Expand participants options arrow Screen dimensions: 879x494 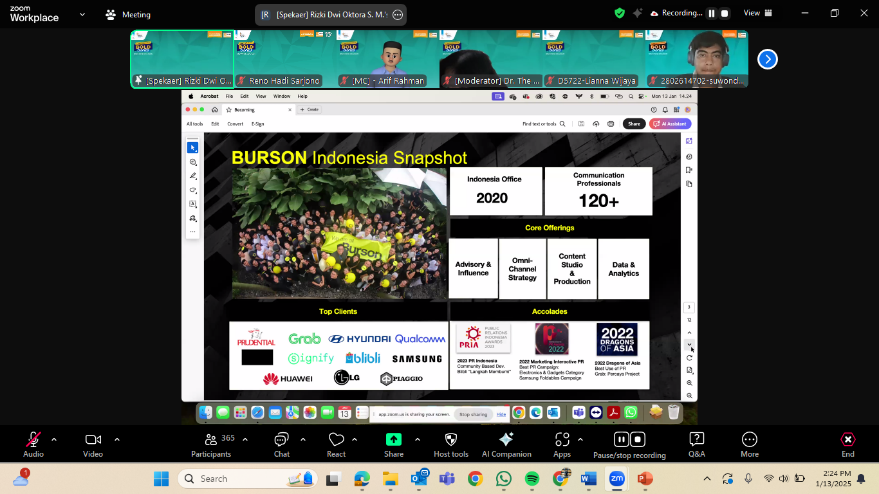pos(245,440)
